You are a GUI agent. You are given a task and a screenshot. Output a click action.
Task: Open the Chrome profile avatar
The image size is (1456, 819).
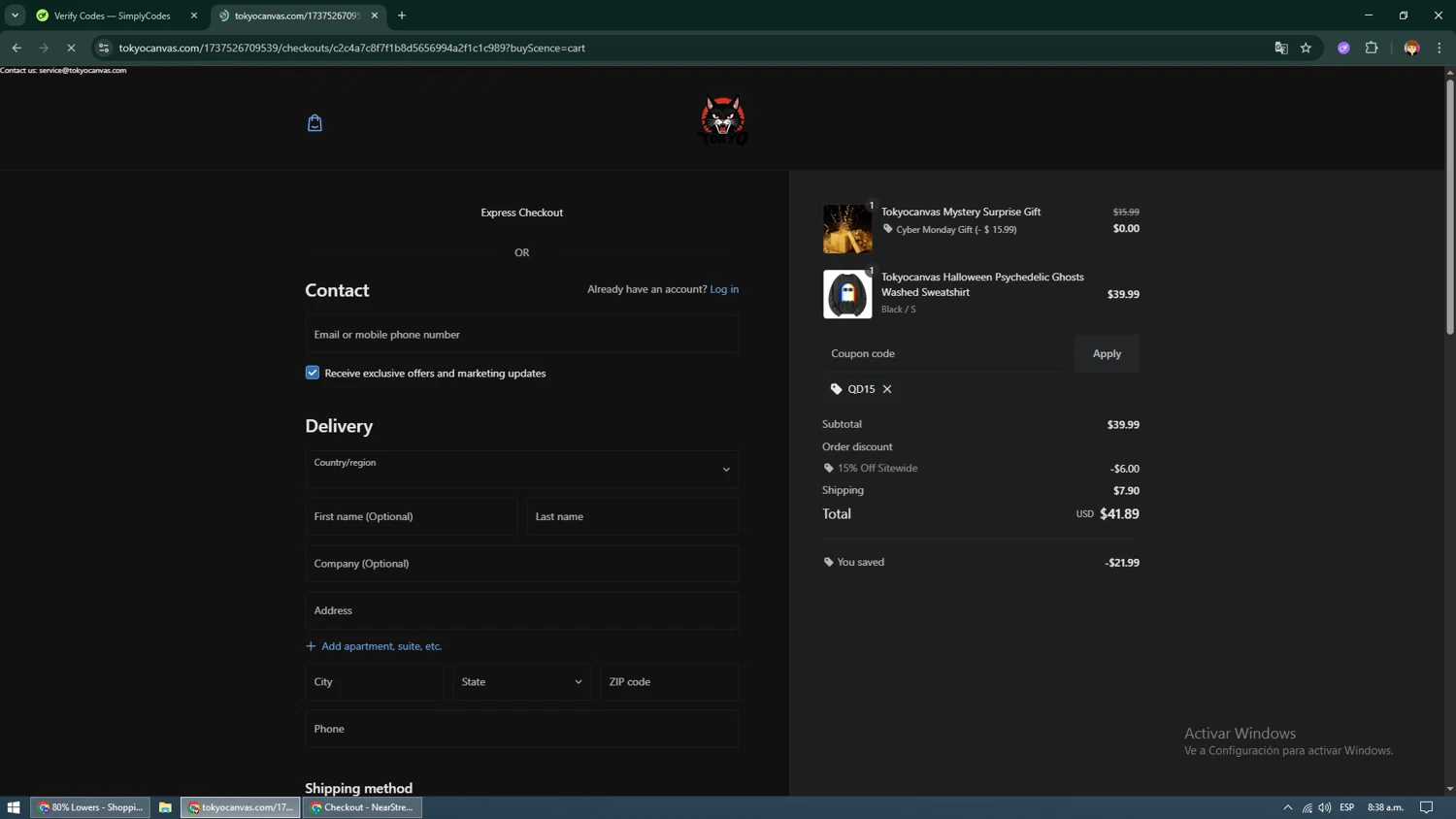[x=1411, y=48]
